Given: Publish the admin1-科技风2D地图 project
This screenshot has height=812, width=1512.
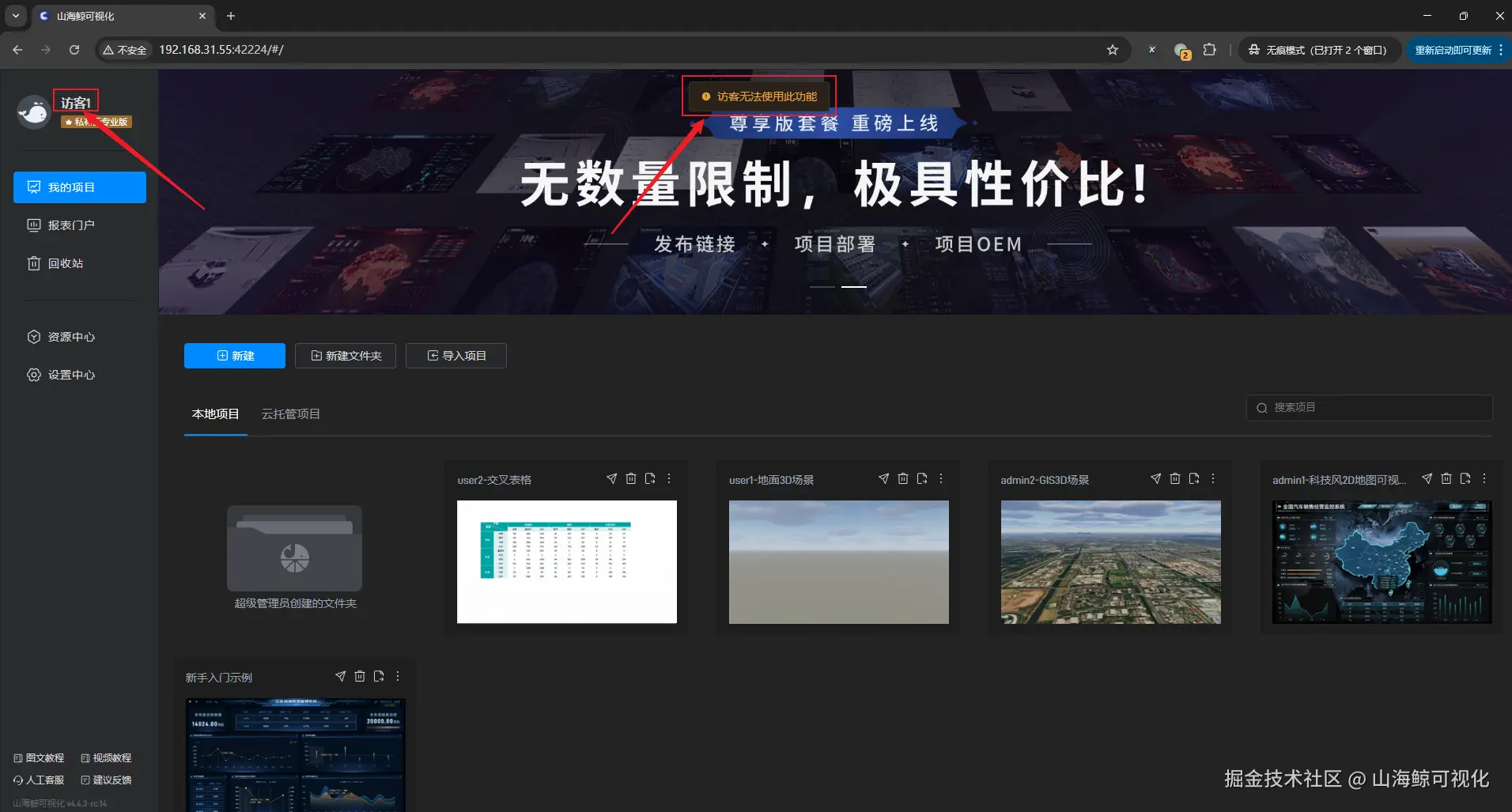Looking at the screenshot, I should [x=1427, y=478].
